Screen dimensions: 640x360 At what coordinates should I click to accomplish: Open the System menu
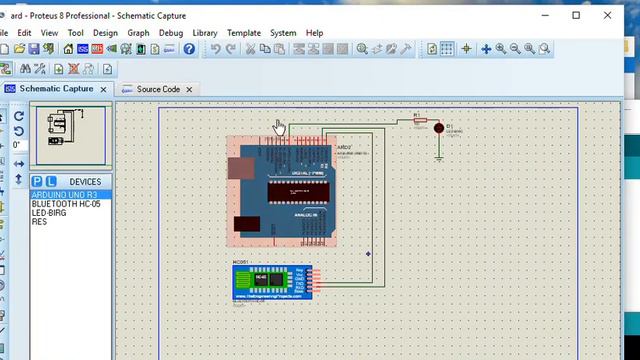[283, 33]
